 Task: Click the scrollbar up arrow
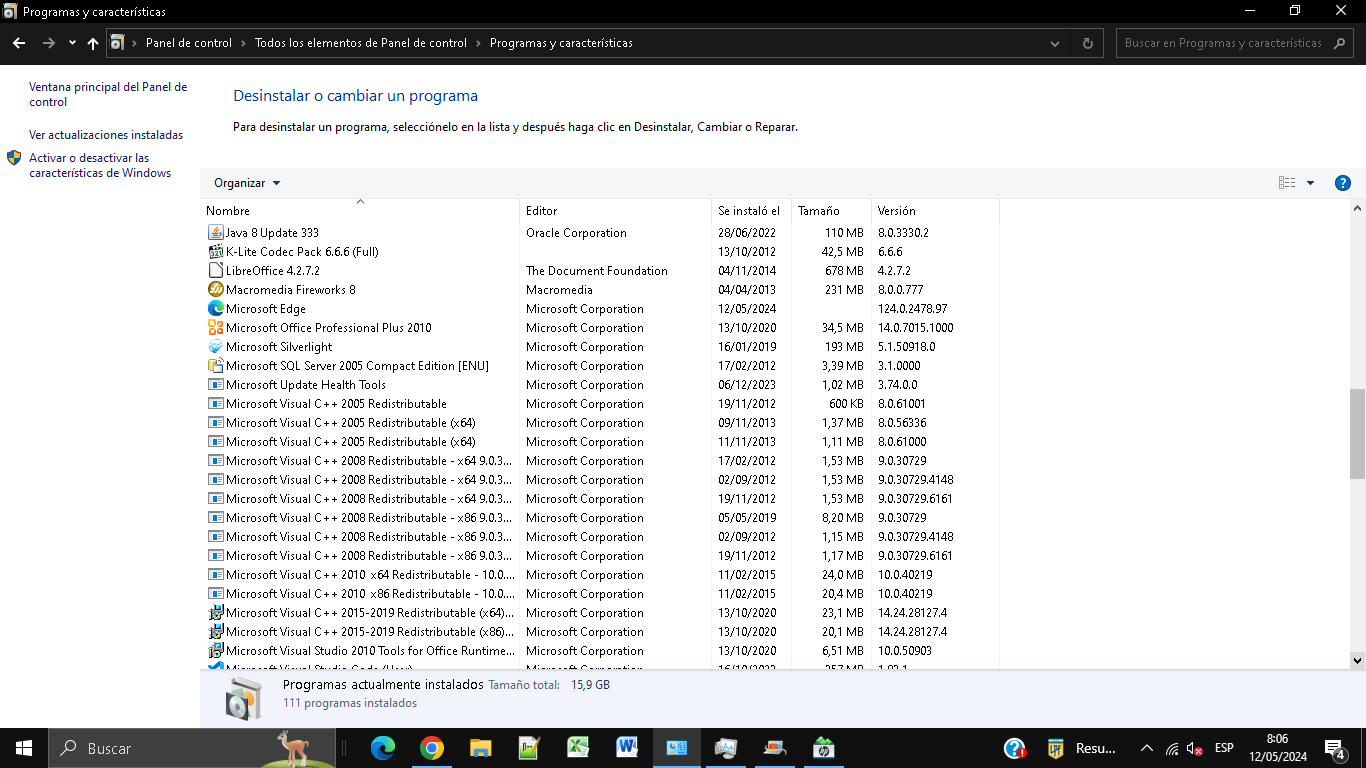[1357, 209]
